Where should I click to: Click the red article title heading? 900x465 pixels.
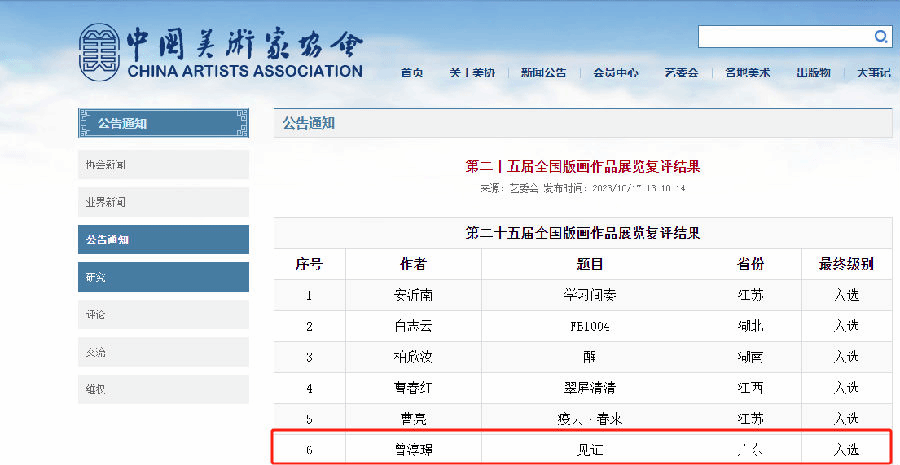(583, 166)
